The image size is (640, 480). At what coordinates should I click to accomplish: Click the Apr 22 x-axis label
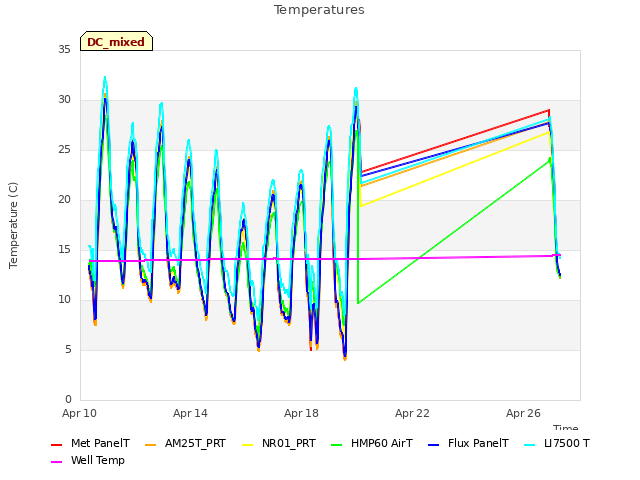point(412,413)
